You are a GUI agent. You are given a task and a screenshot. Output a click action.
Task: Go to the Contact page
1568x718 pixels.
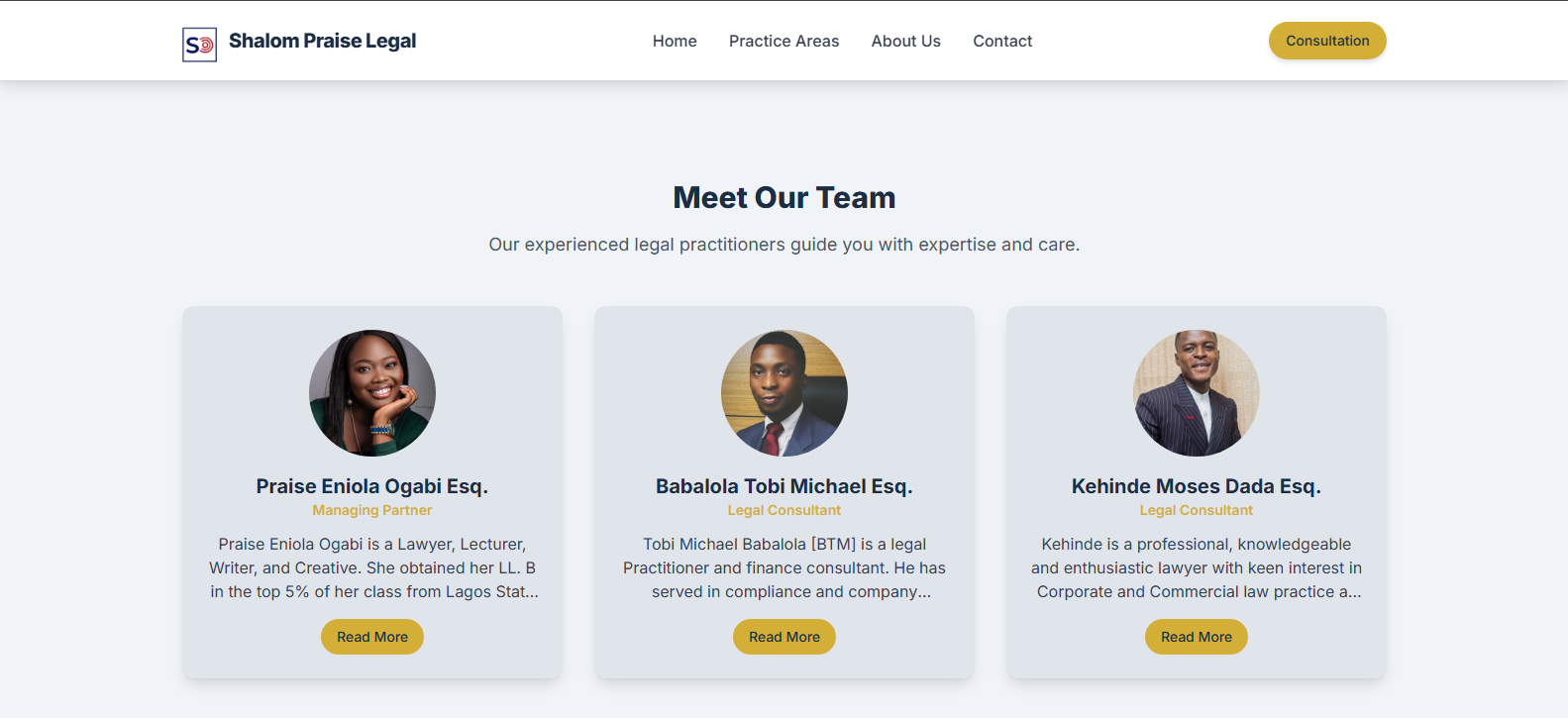coord(1002,41)
